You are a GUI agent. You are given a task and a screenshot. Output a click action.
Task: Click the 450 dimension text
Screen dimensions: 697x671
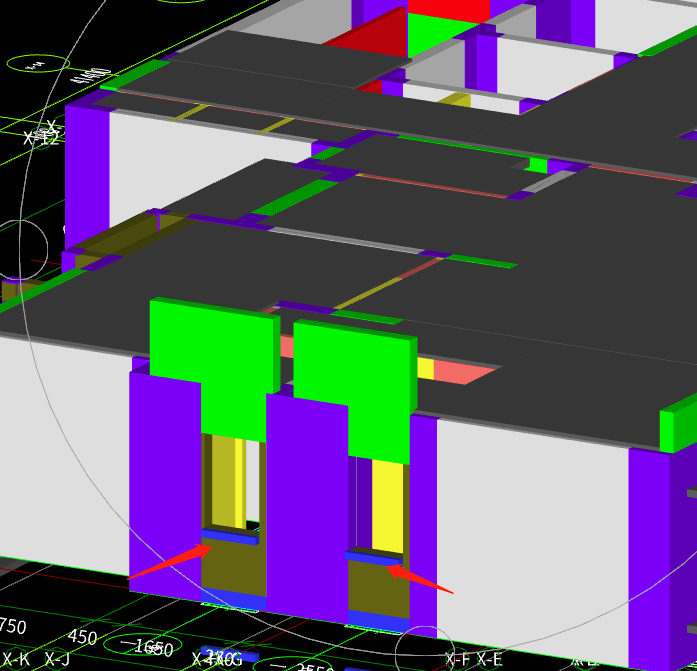pyautogui.click(x=82, y=638)
